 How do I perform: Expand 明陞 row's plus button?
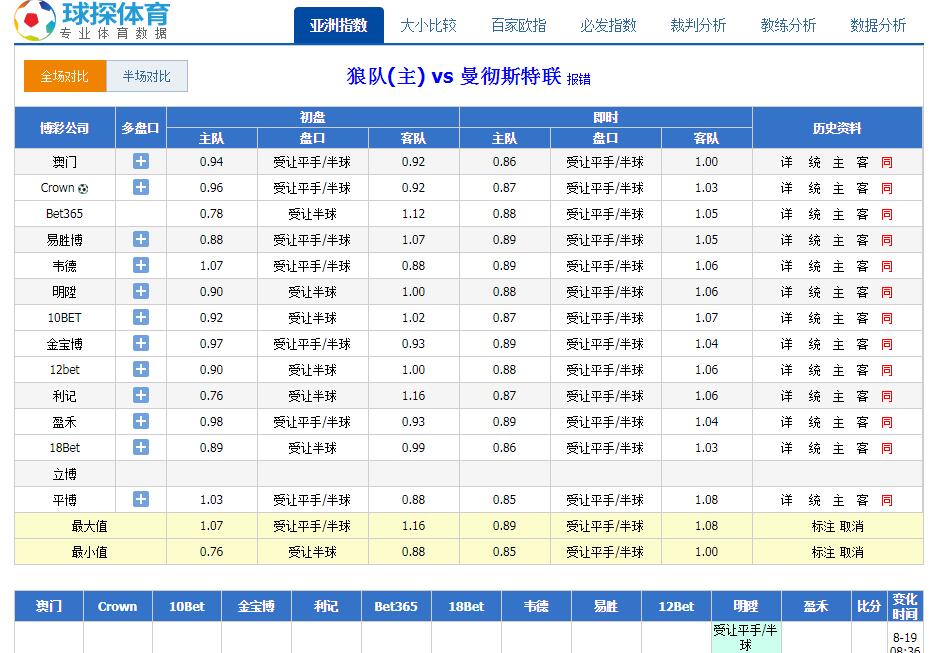(x=141, y=292)
